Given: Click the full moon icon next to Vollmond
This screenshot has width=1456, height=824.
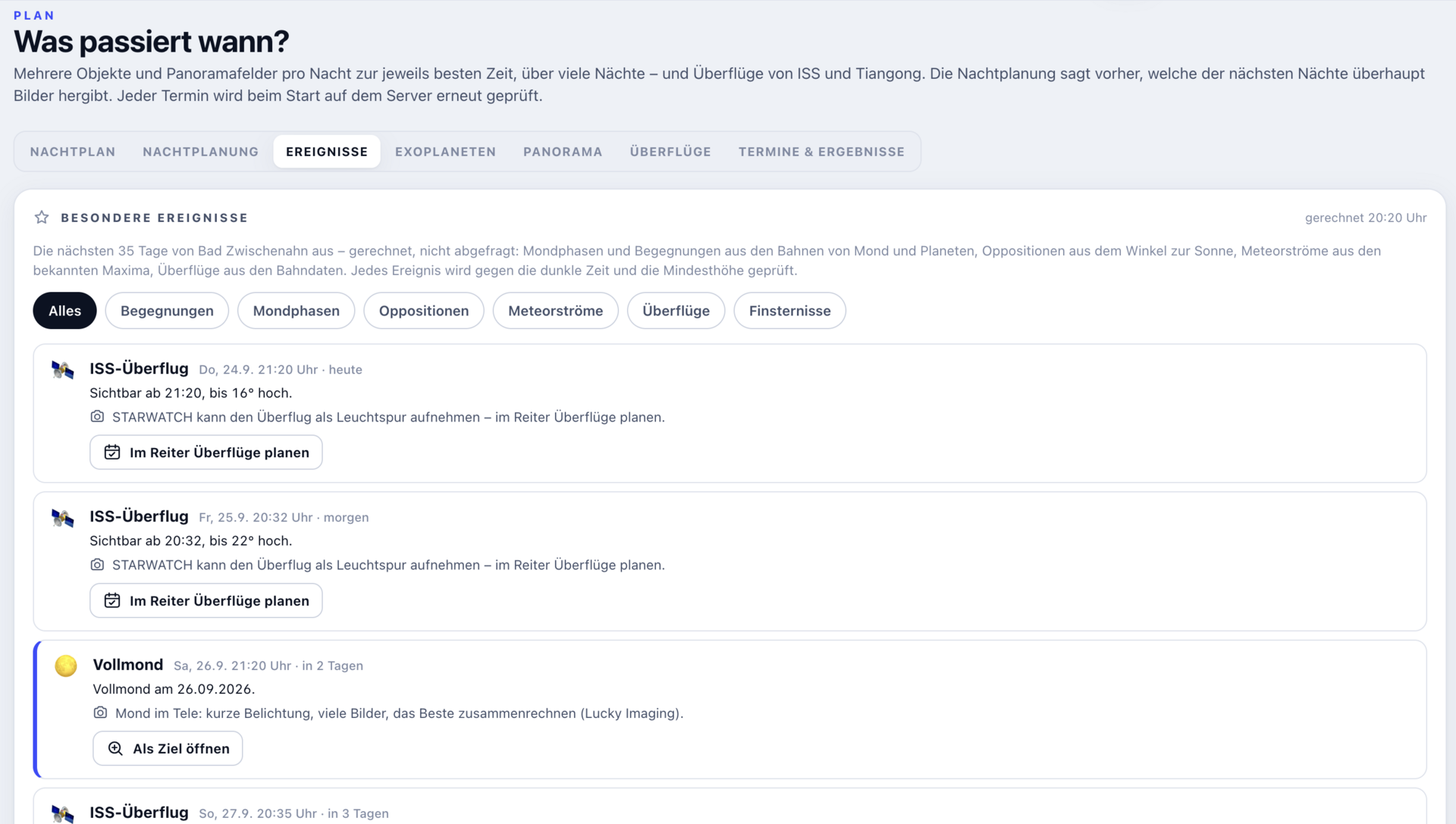Looking at the screenshot, I should 66,666.
